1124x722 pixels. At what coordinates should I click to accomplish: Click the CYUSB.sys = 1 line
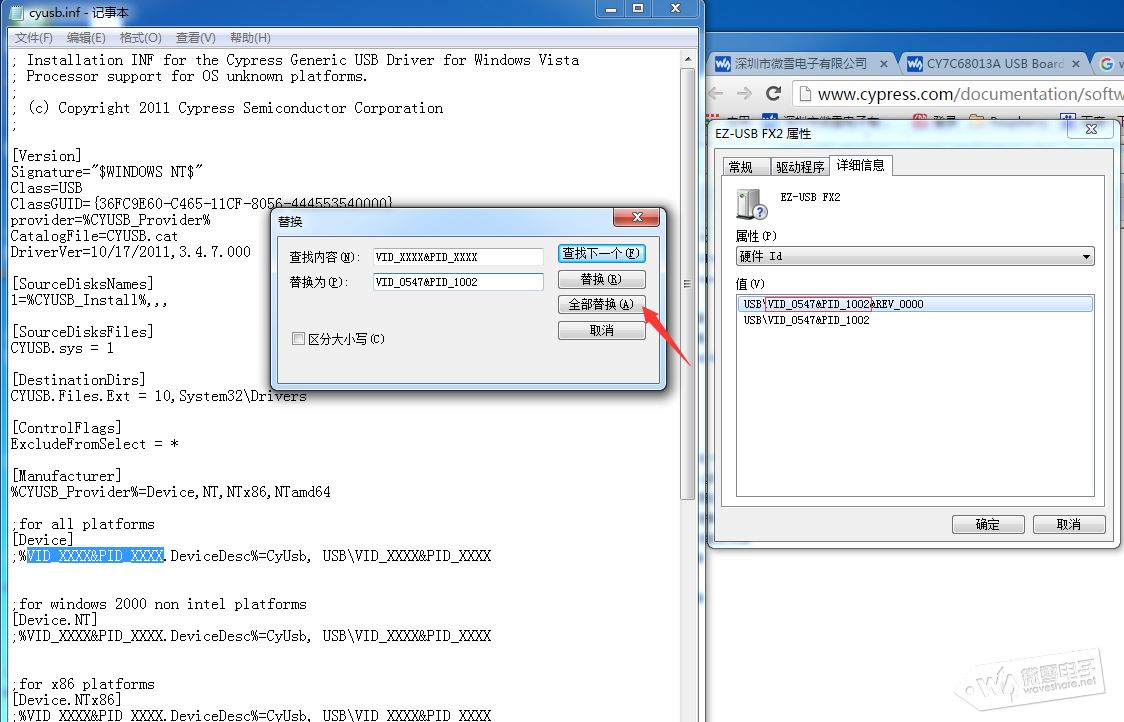pos(62,348)
